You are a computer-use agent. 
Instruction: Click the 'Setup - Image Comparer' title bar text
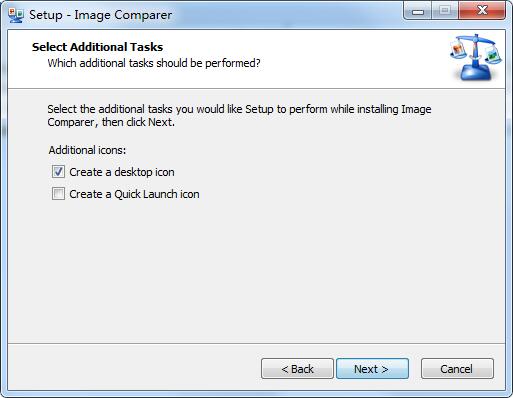100,15
